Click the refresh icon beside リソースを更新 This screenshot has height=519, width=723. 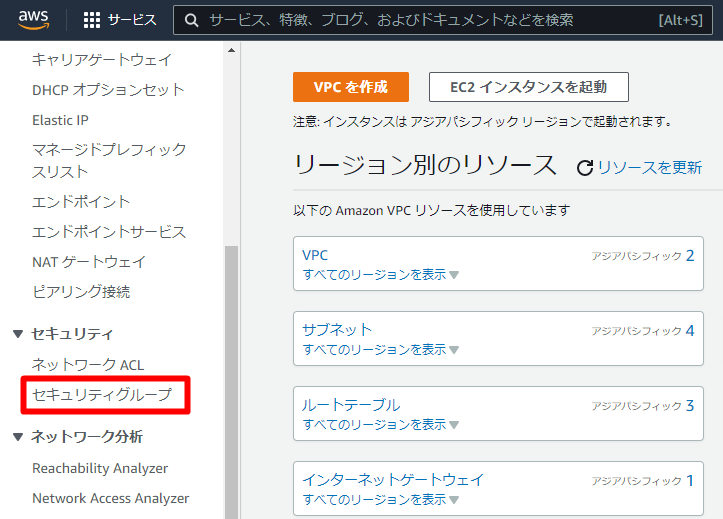click(x=585, y=168)
